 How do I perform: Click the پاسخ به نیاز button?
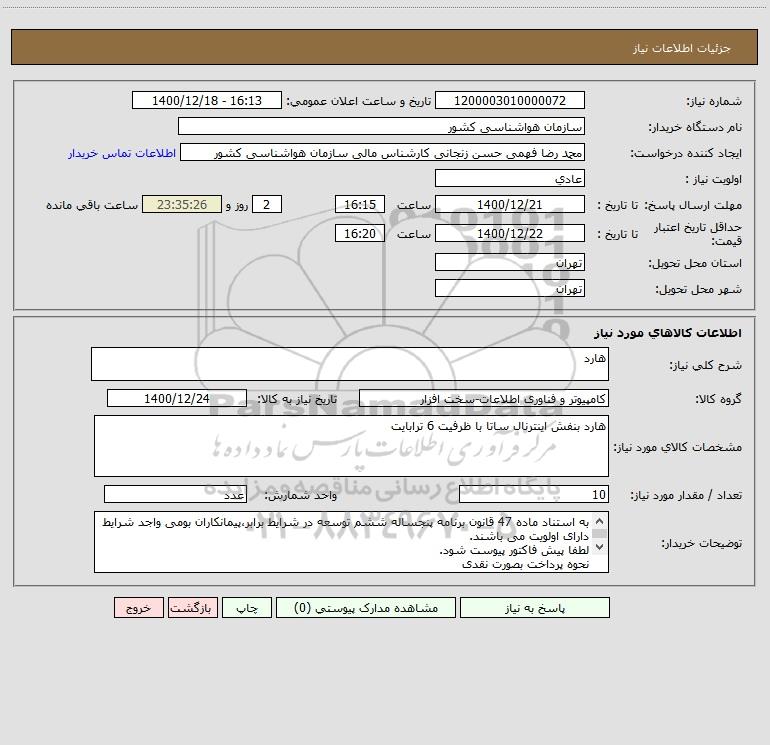535,608
